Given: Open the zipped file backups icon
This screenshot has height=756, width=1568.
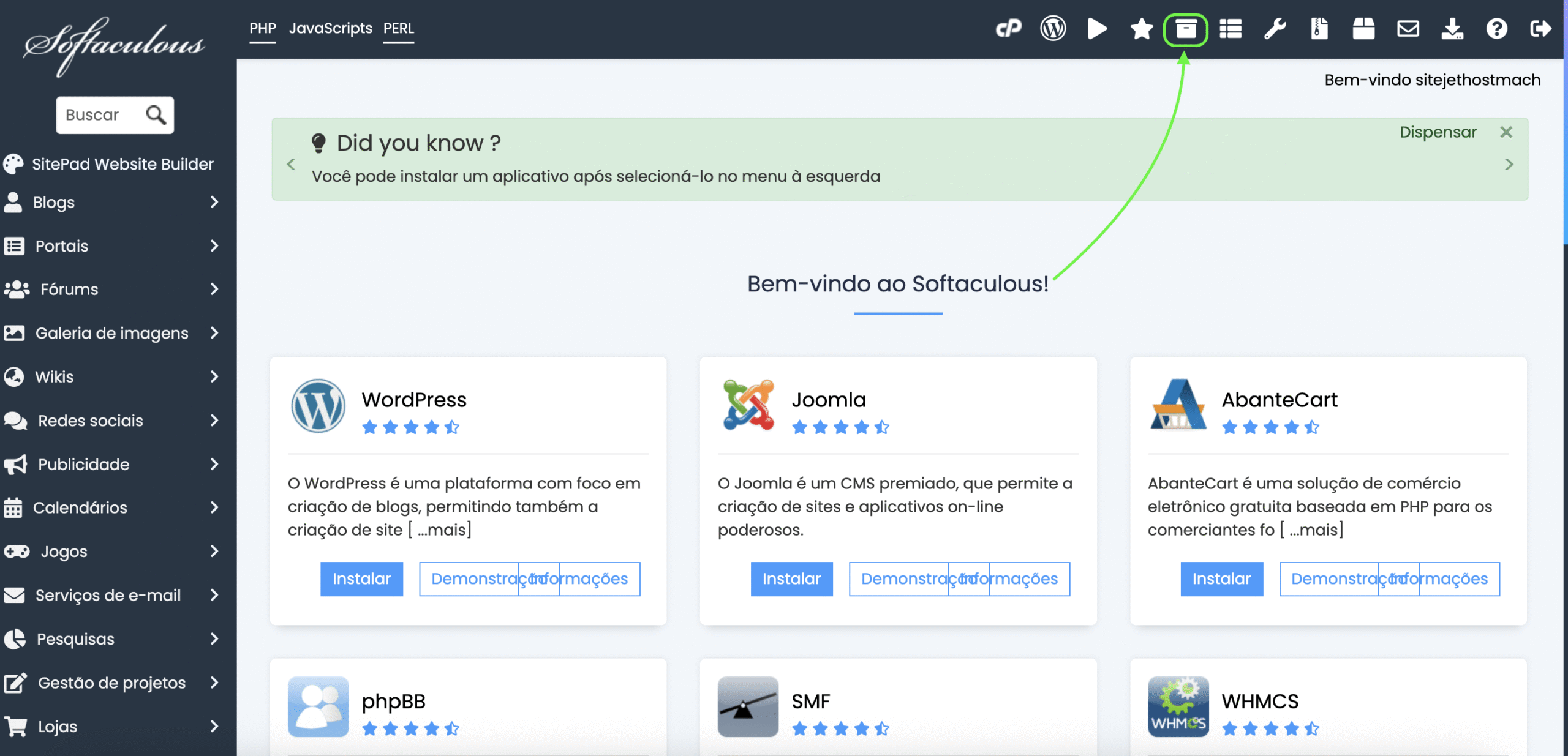Looking at the screenshot, I should (1319, 28).
